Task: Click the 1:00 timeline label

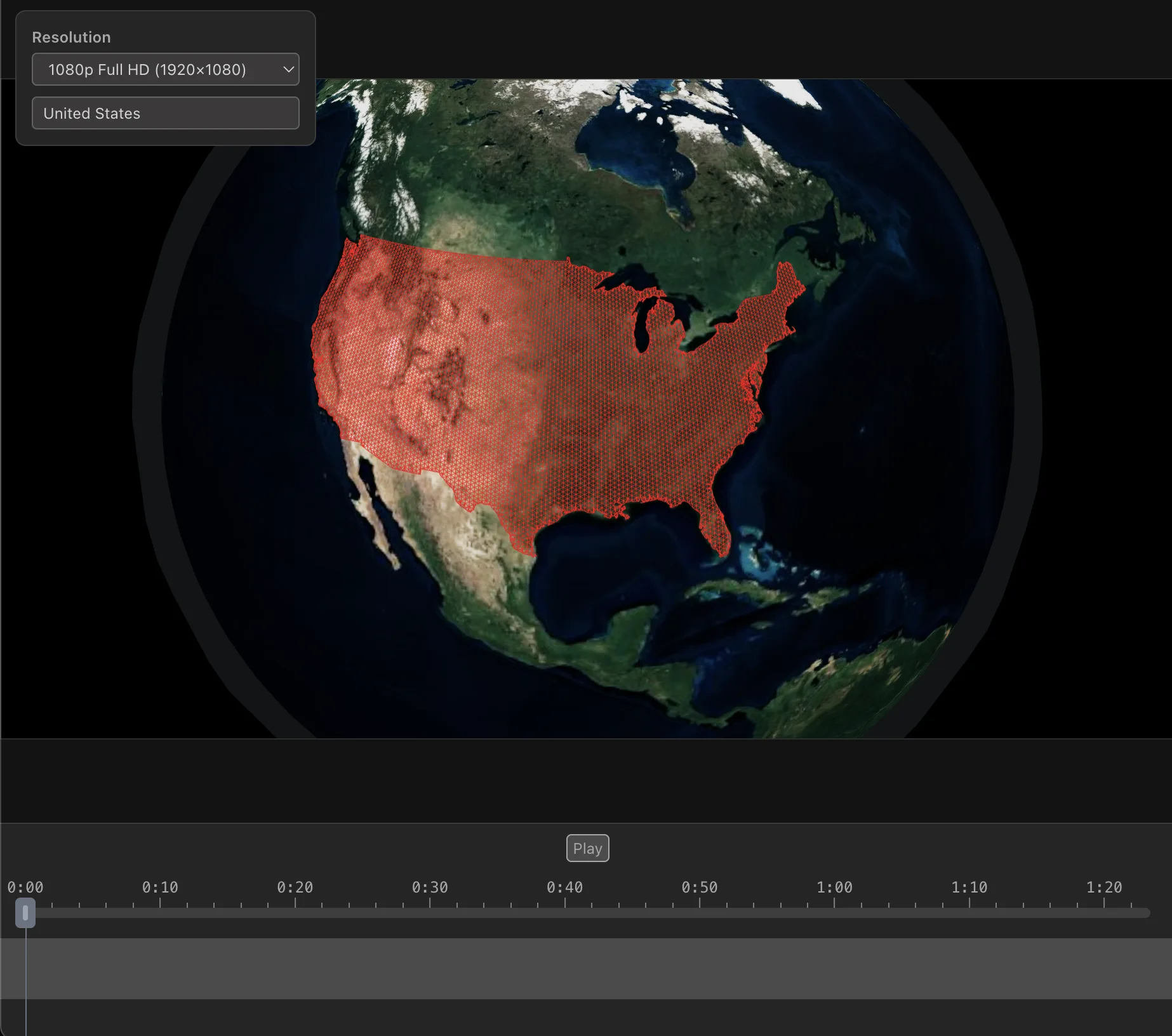Action: [x=834, y=887]
